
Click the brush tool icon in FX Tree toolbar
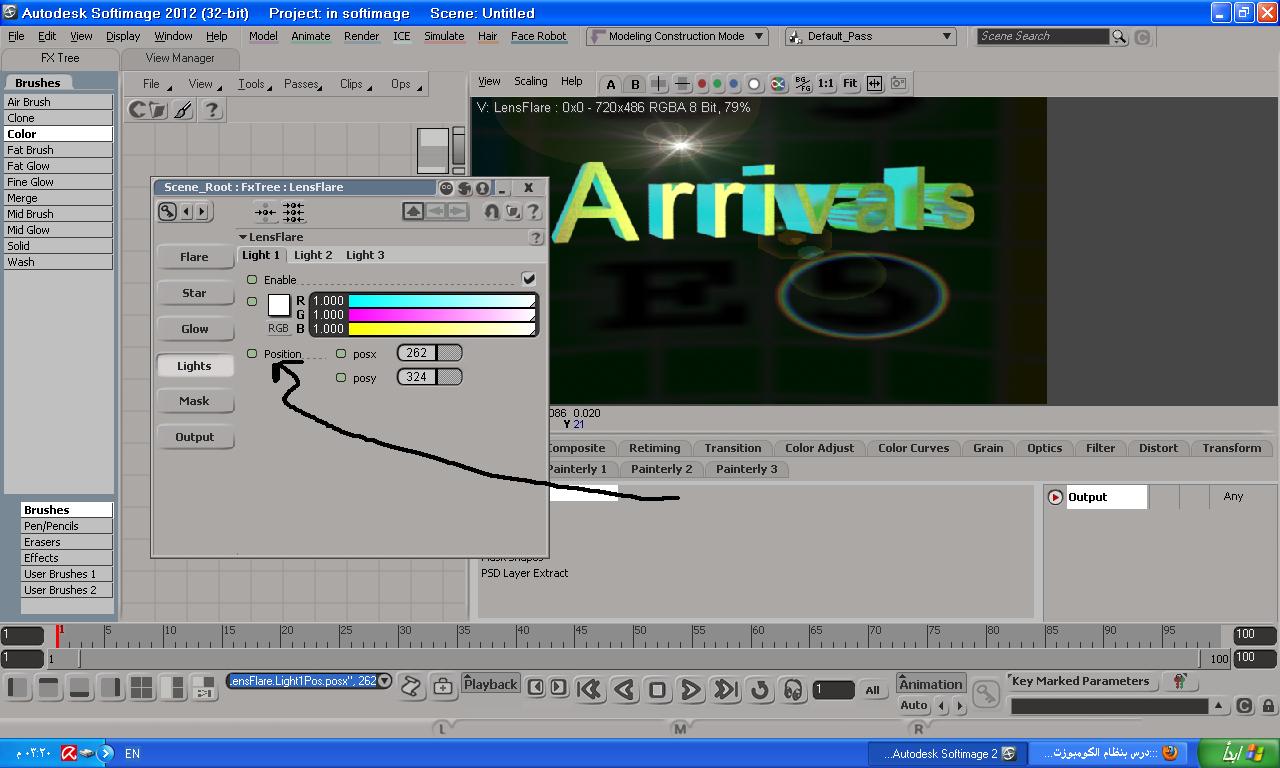click(183, 110)
